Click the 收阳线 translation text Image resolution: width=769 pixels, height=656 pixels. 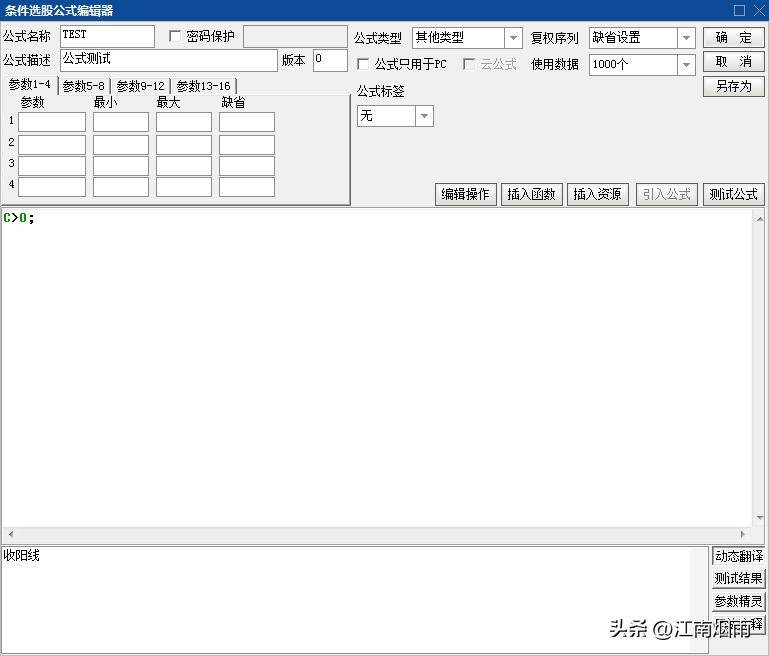tap(21, 555)
